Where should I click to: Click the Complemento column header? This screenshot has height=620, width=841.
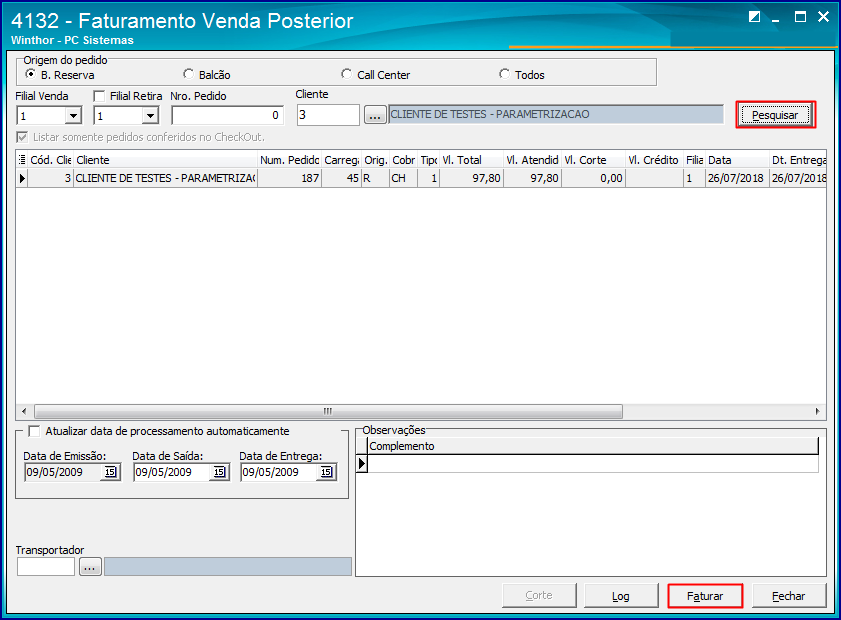coord(593,446)
